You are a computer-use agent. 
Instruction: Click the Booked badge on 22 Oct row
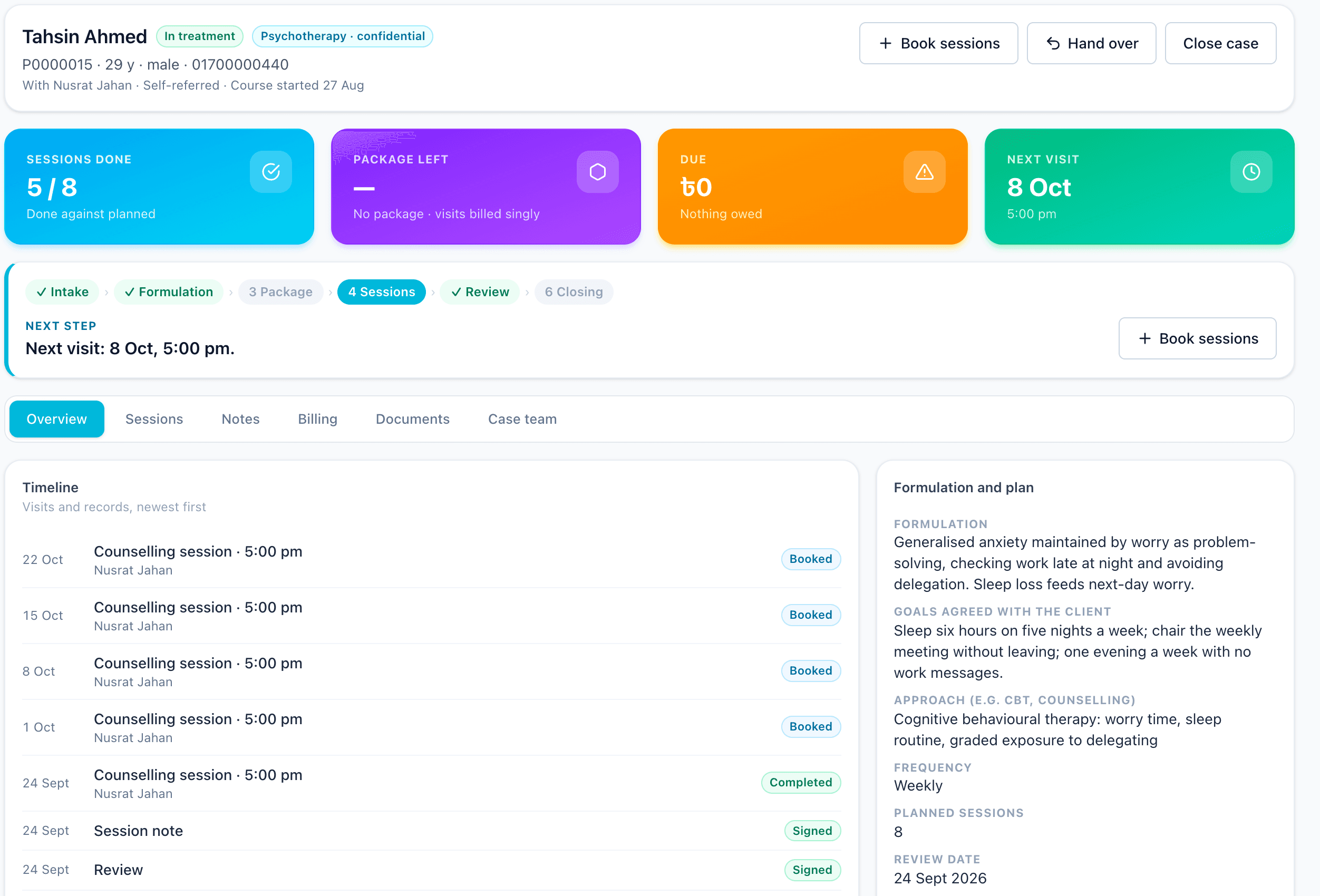pyautogui.click(x=811, y=559)
